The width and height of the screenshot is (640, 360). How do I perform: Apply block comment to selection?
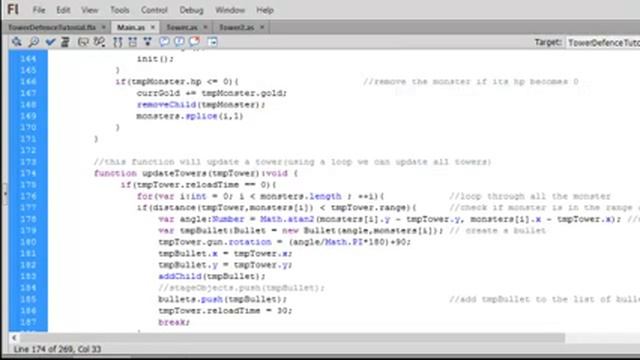coord(164,41)
